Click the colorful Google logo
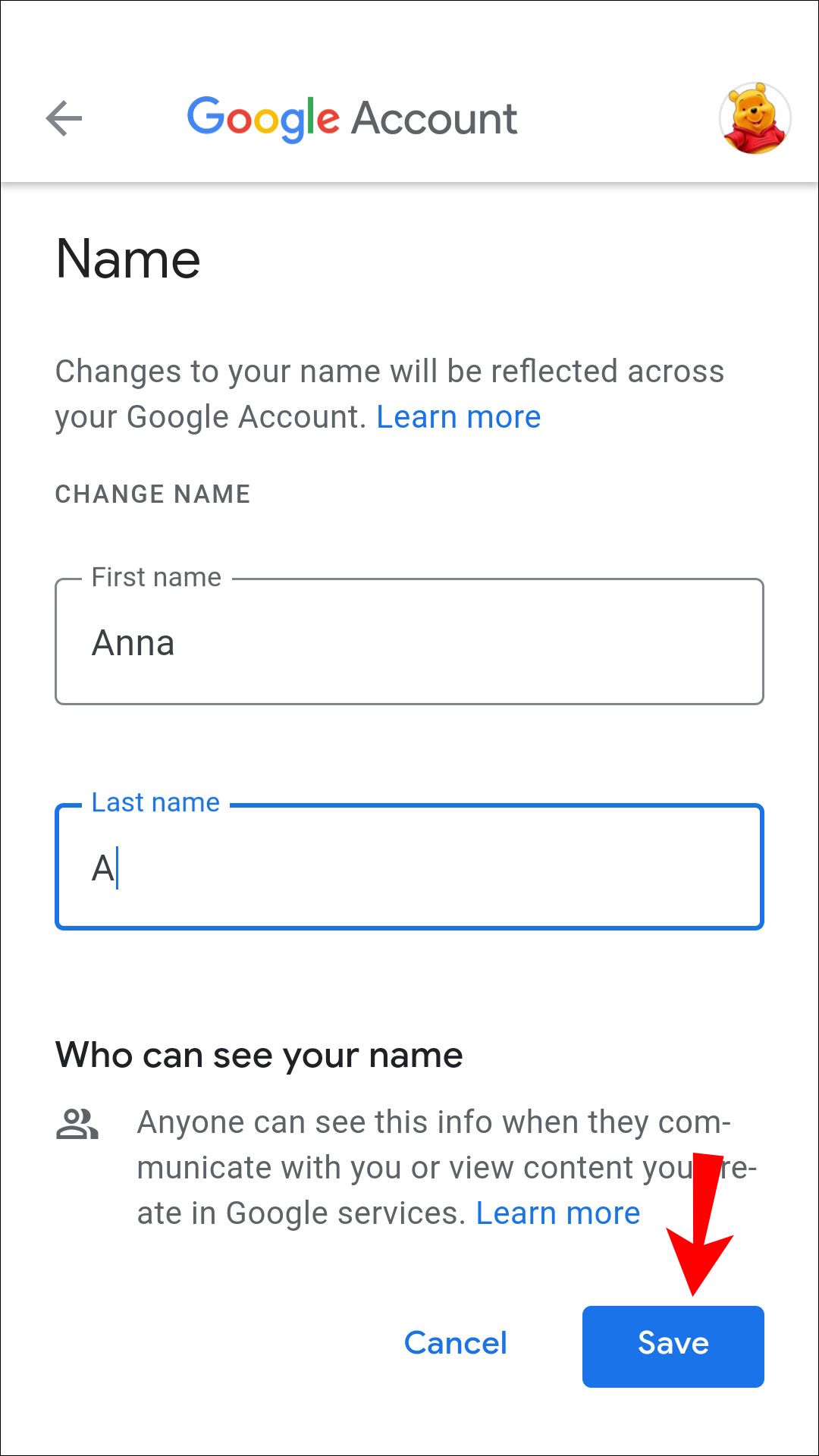Viewport: 819px width, 1456px height. [263, 118]
